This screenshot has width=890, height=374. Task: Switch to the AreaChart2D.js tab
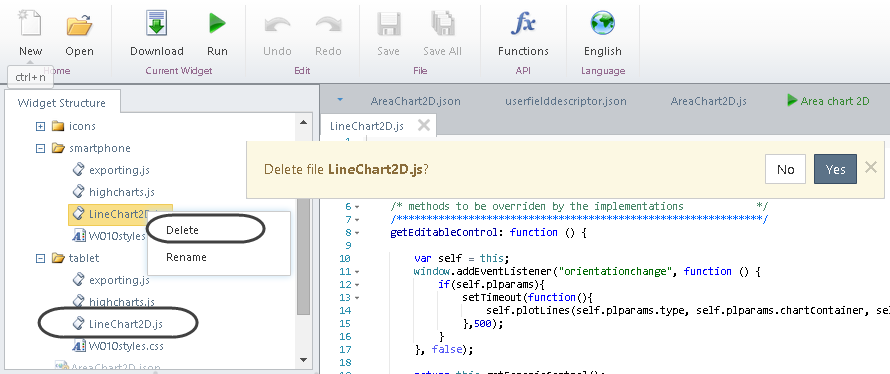708,101
